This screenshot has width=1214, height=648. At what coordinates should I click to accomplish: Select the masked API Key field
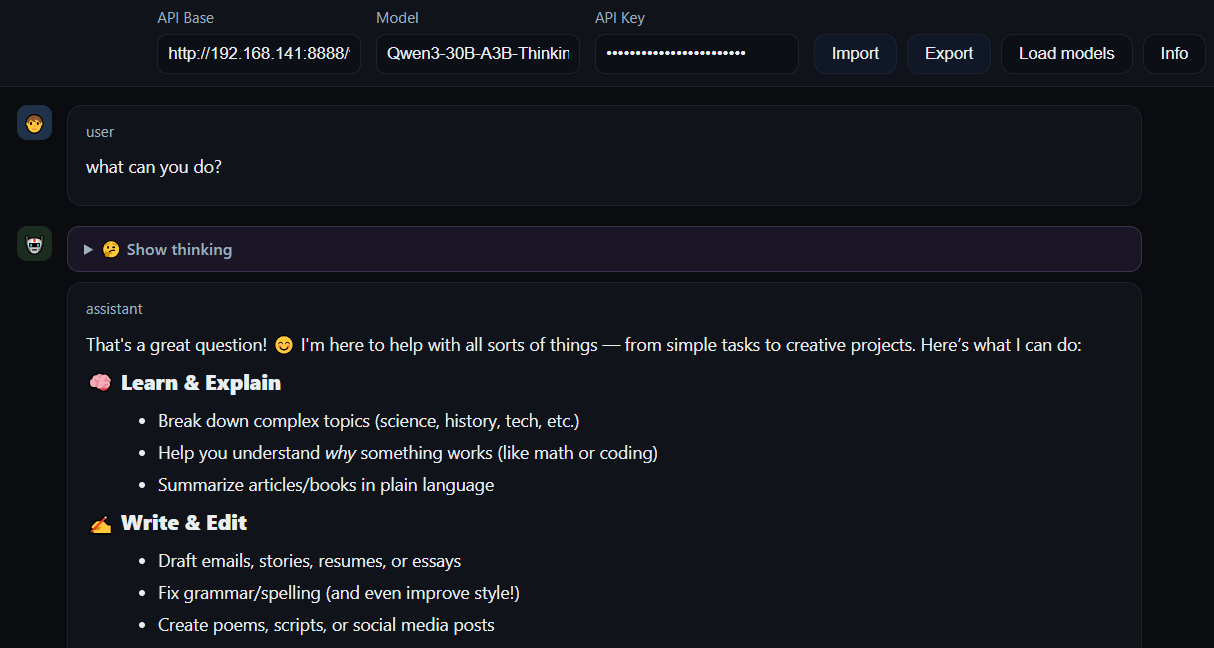[x=696, y=54]
